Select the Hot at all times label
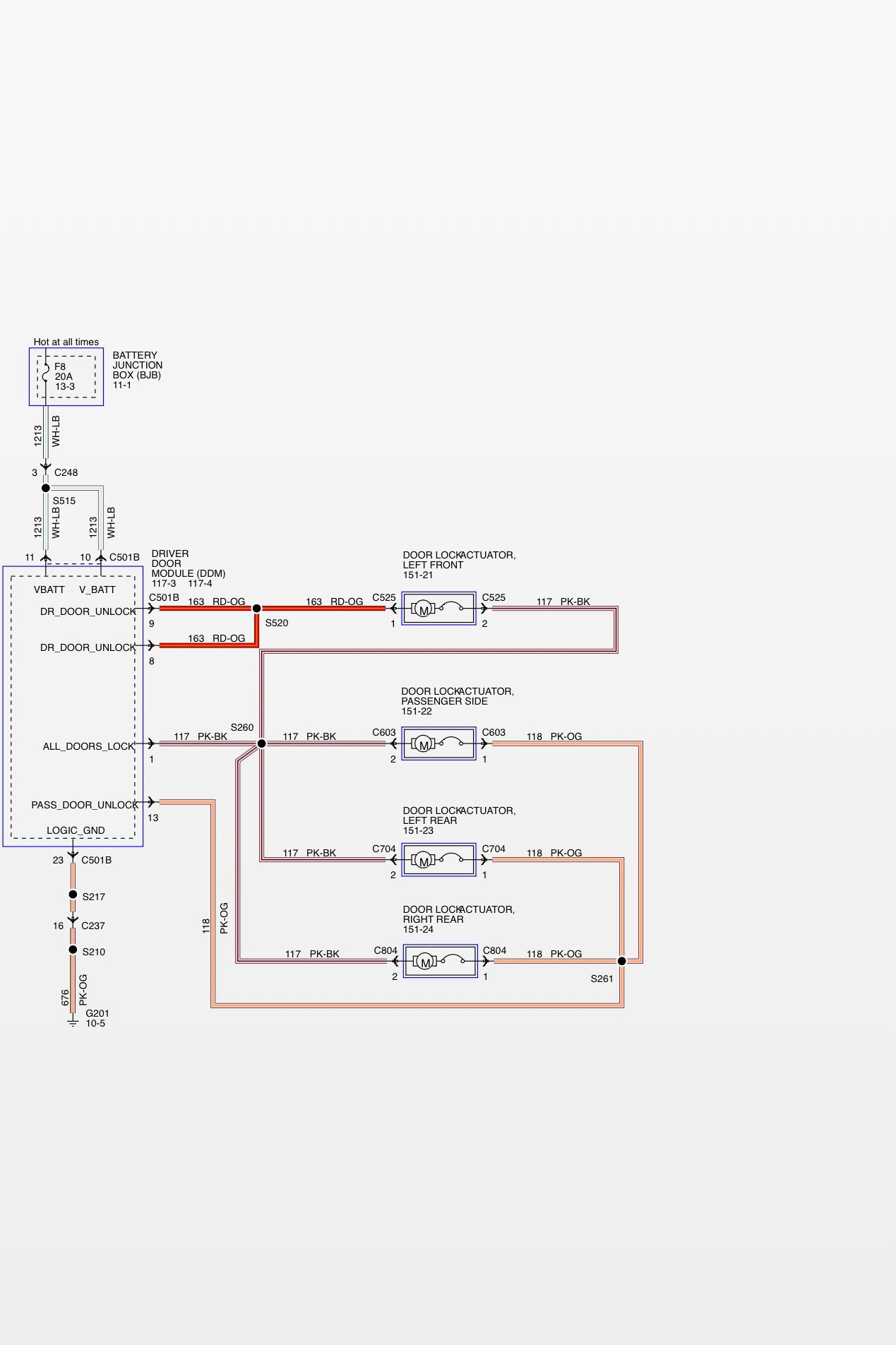Screen dimensions: 896x1345 coord(66,342)
